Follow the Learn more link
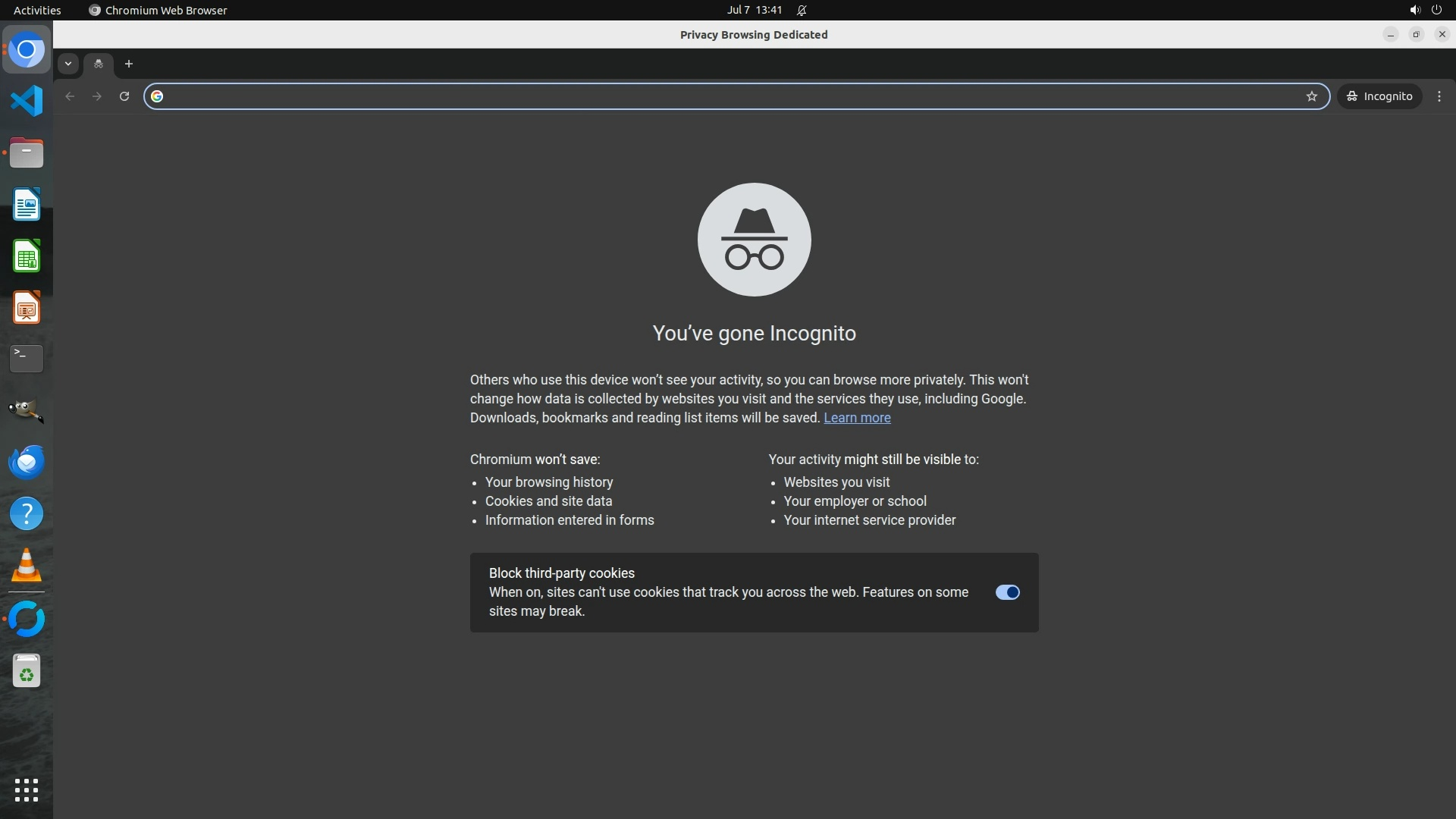Image resolution: width=1456 pixels, height=819 pixels. [x=857, y=418]
